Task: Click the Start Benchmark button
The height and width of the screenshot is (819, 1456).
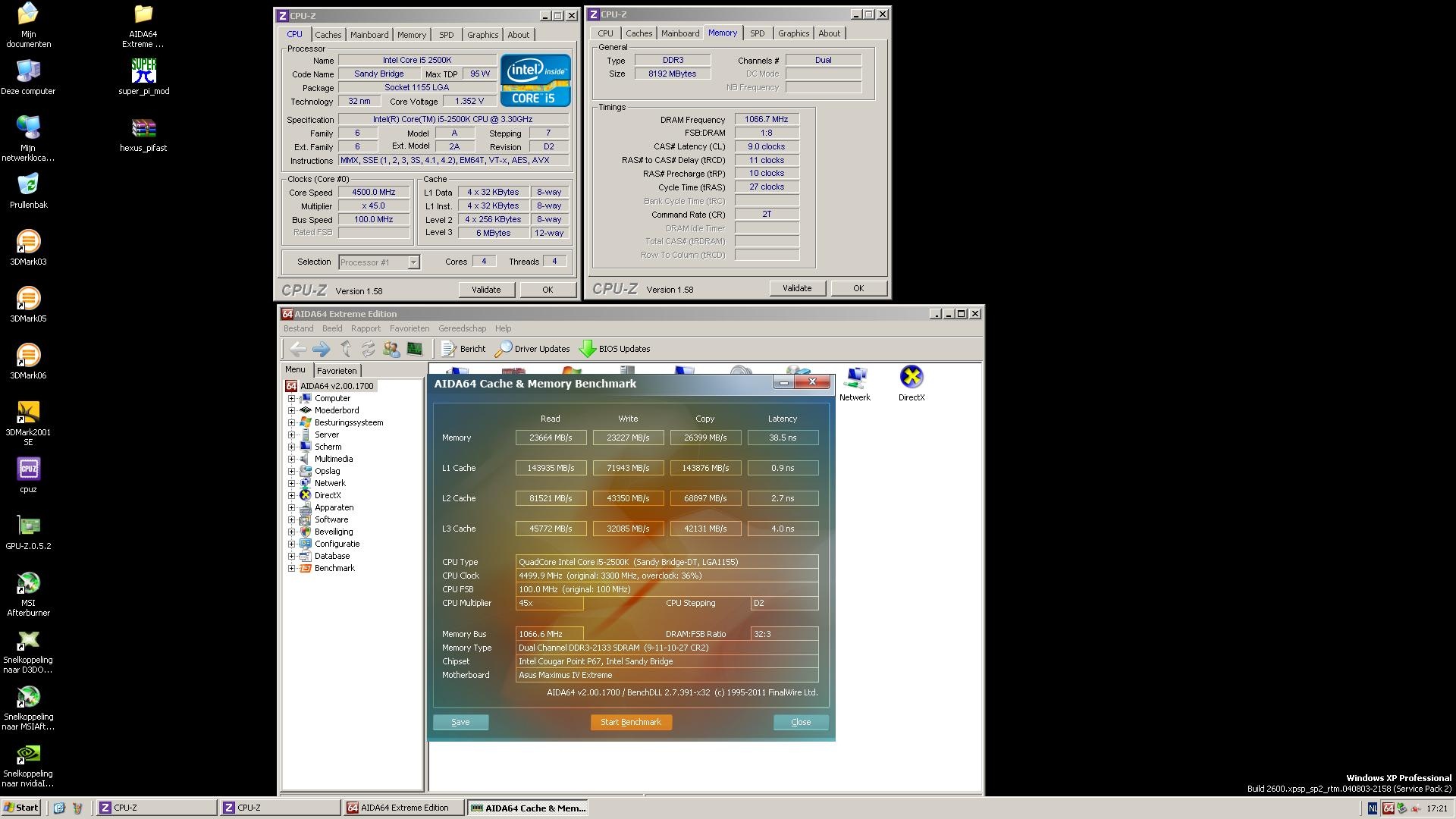Action: point(631,722)
